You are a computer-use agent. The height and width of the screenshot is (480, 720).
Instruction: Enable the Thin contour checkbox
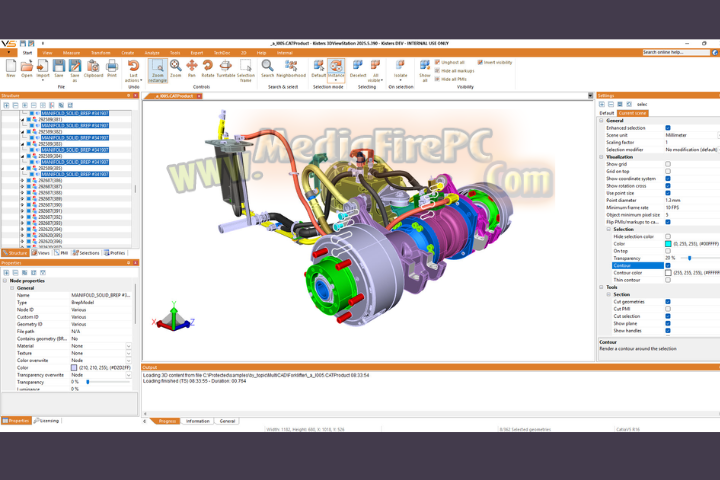668,280
